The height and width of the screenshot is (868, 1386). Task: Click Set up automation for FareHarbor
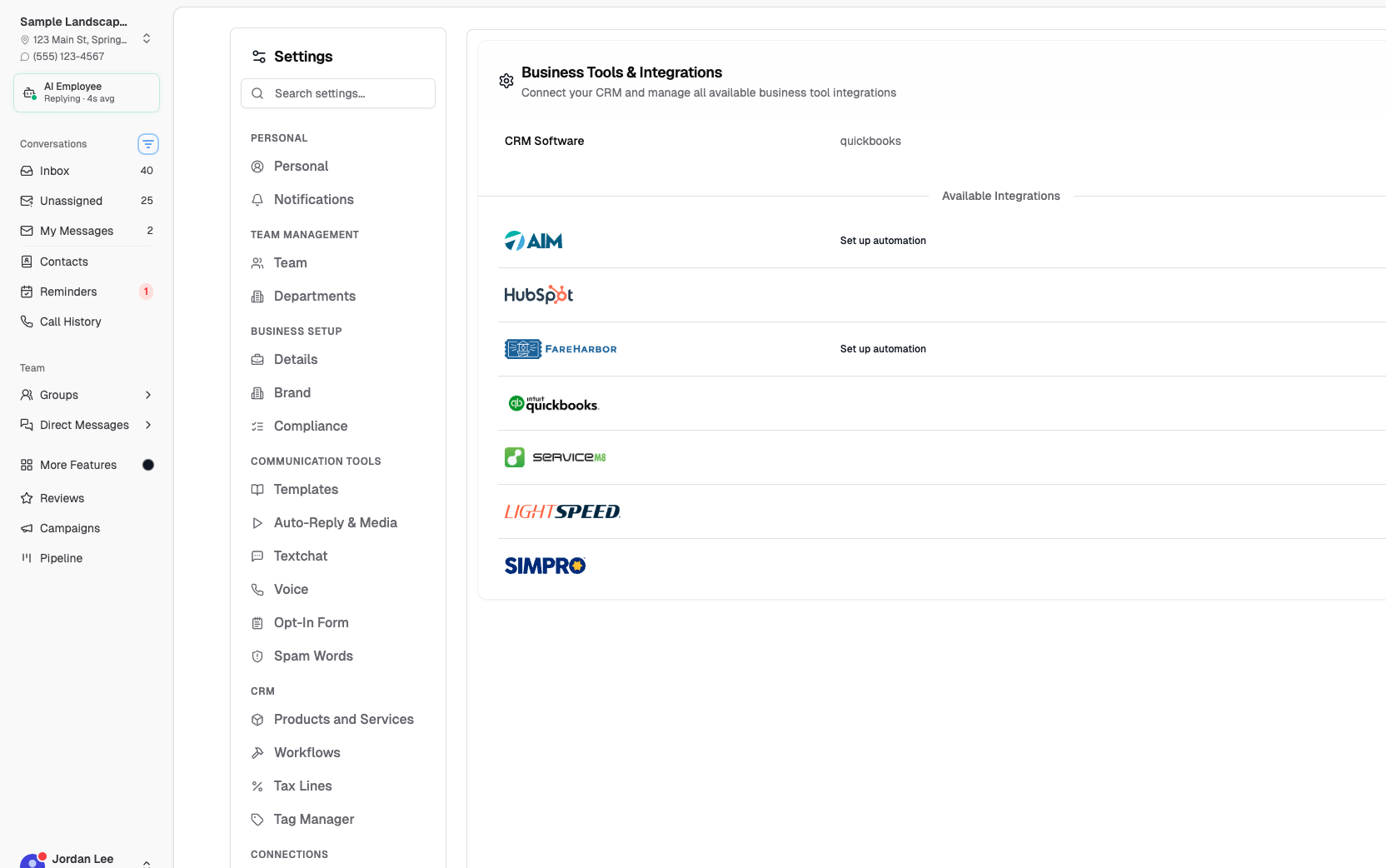click(x=883, y=349)
